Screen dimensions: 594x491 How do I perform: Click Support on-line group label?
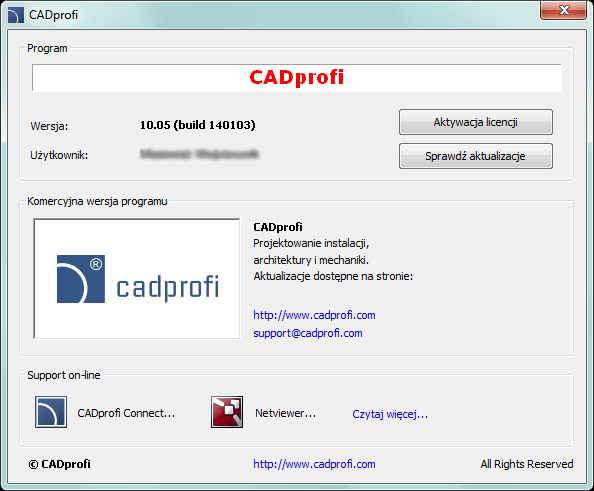(x=64, y=375)
